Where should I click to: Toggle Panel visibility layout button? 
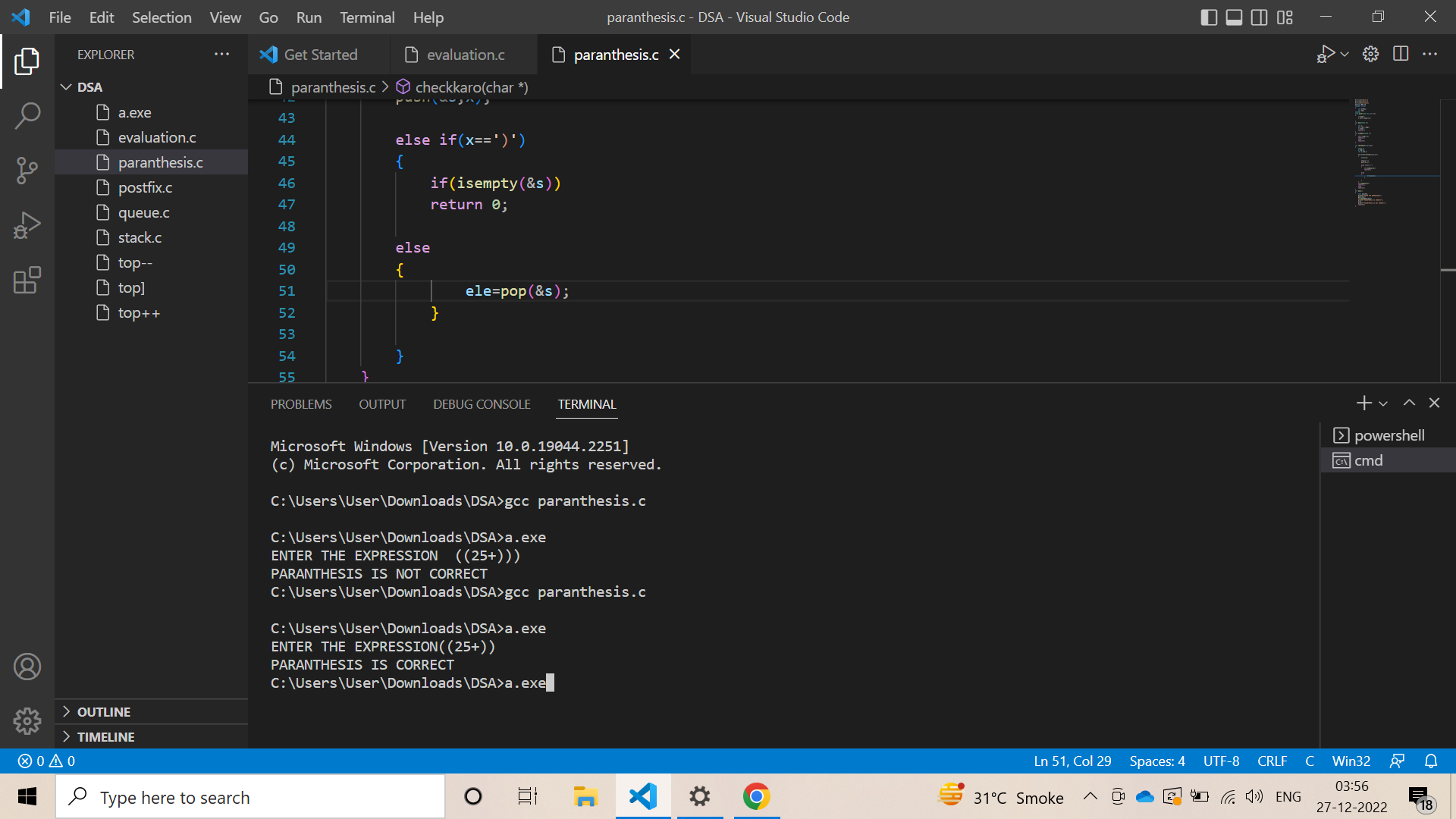tap(1235, 17)
